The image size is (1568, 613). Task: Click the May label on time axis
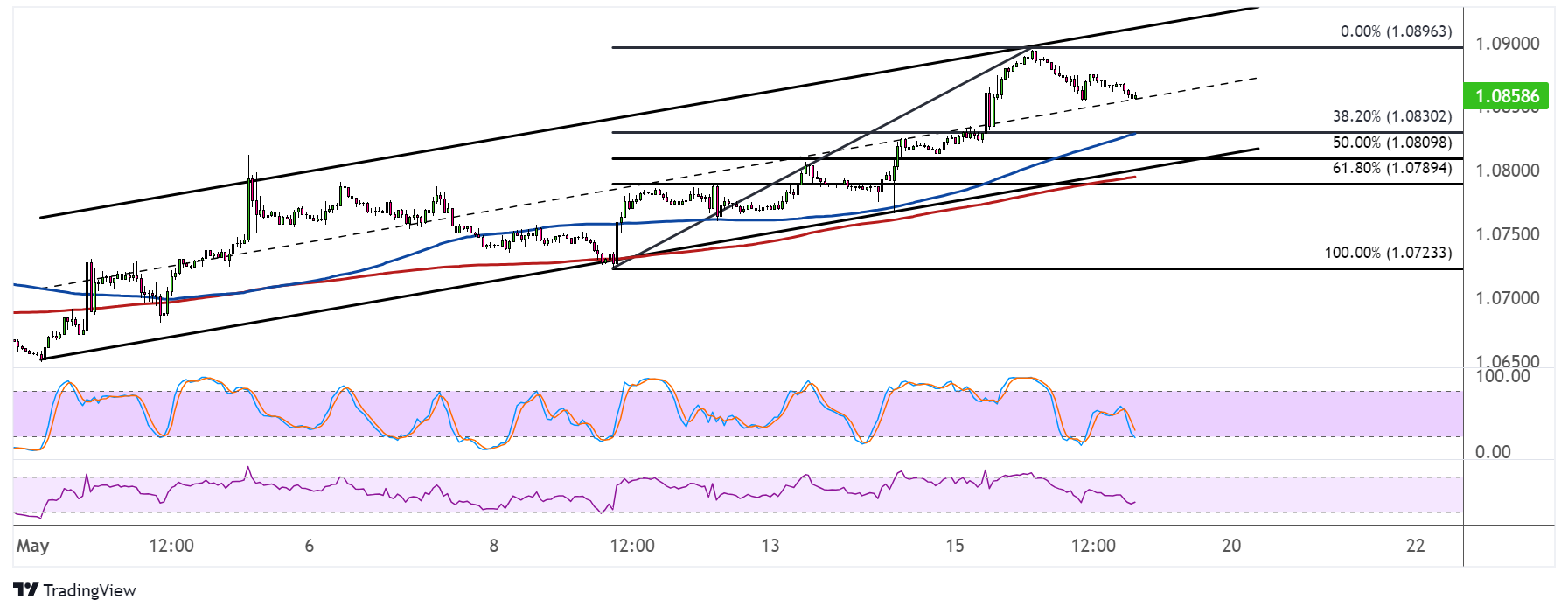[x=32, y=546]
